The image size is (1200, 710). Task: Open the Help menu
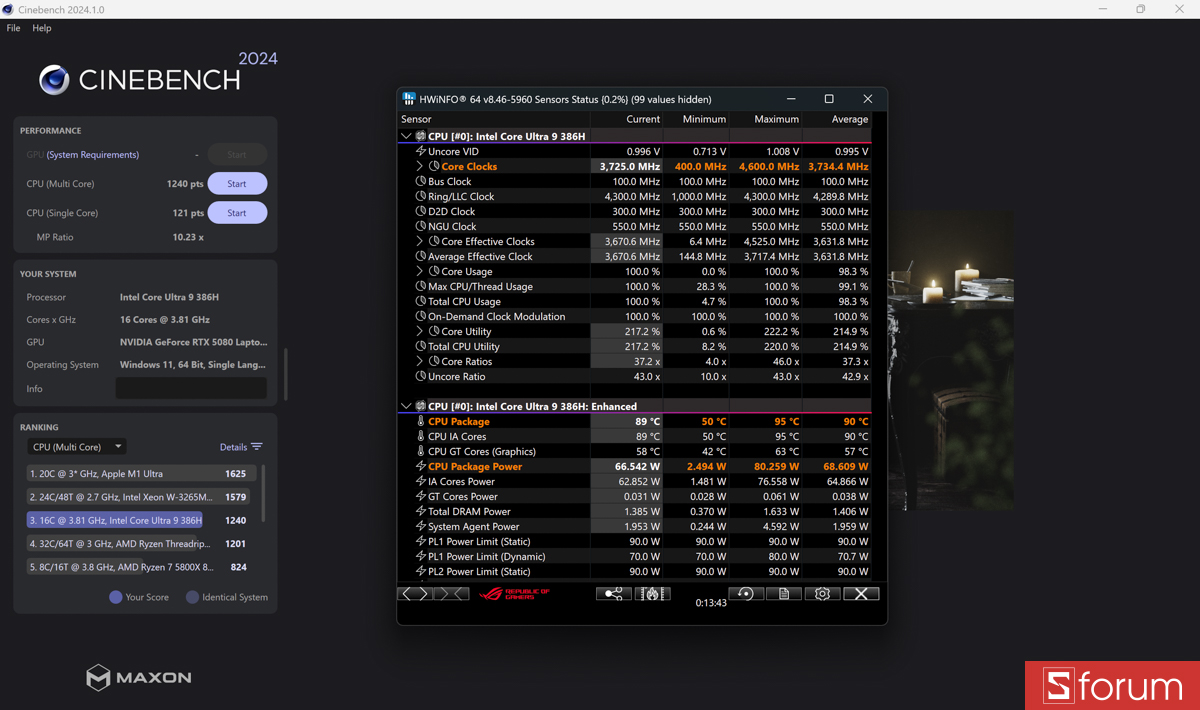coord(42,28)
